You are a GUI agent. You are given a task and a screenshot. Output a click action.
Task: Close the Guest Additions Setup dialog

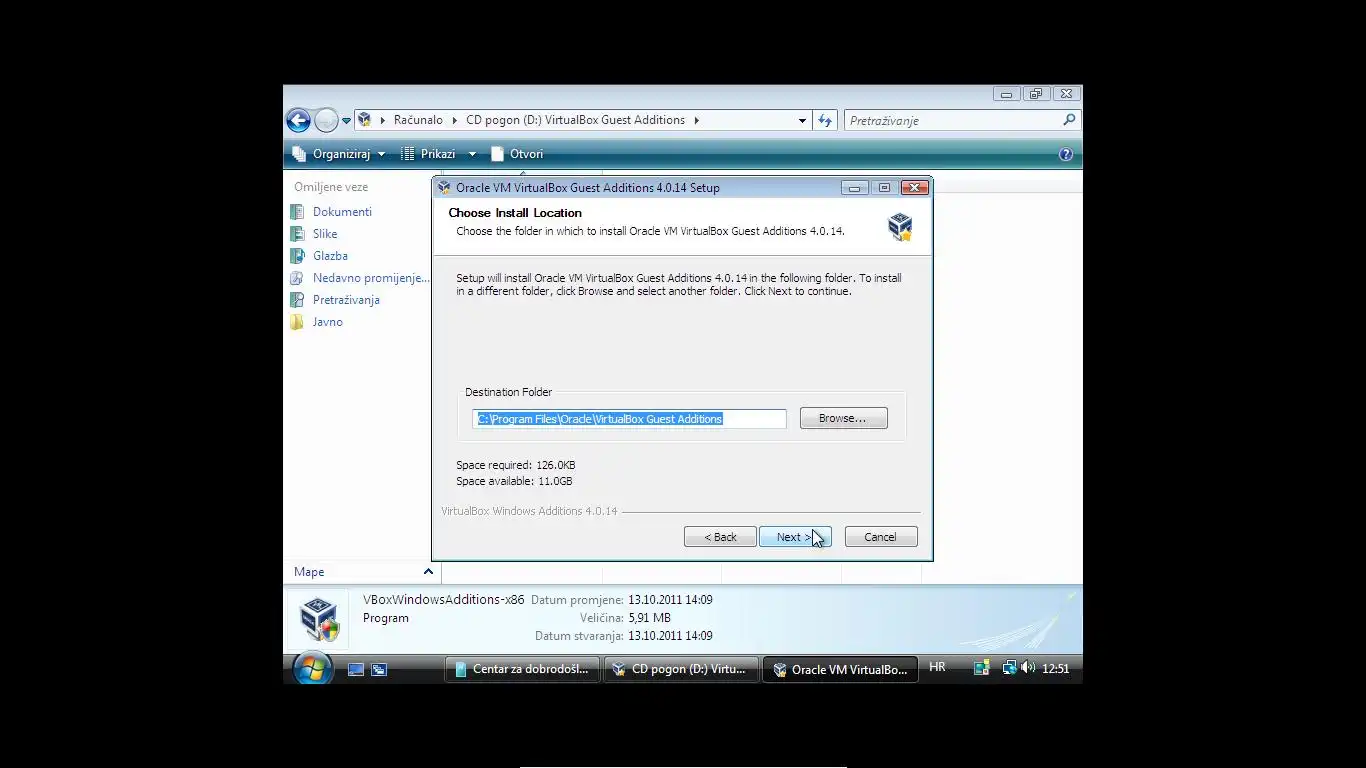click(x=914, y=188)
